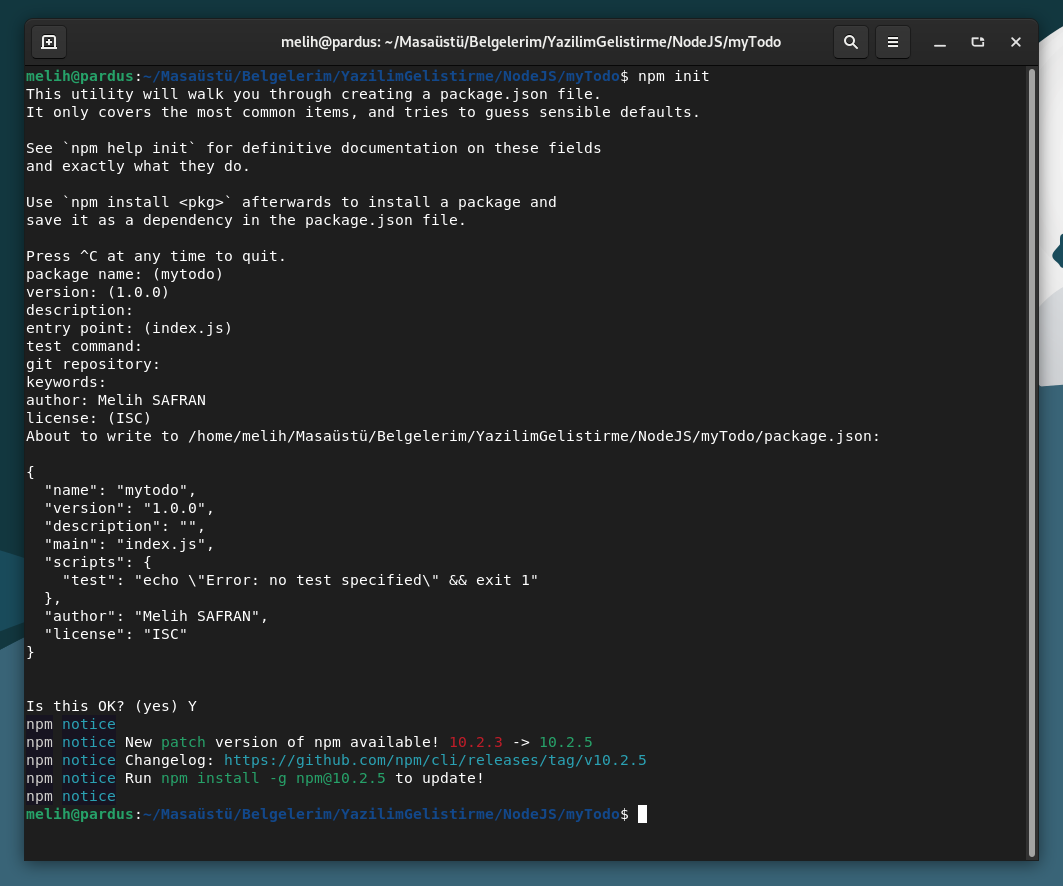
Task: Click the '"license": "ISC"' JSON line
Action: point(115,635)
